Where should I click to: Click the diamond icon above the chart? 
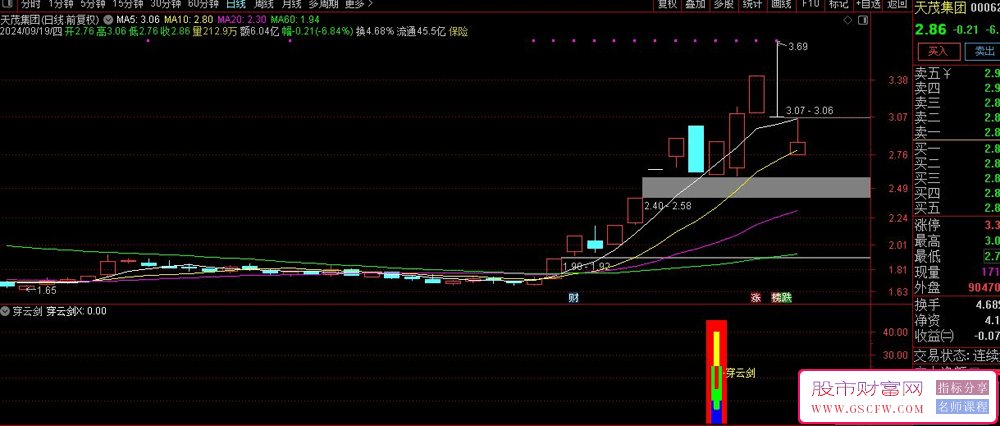(847, 20)
